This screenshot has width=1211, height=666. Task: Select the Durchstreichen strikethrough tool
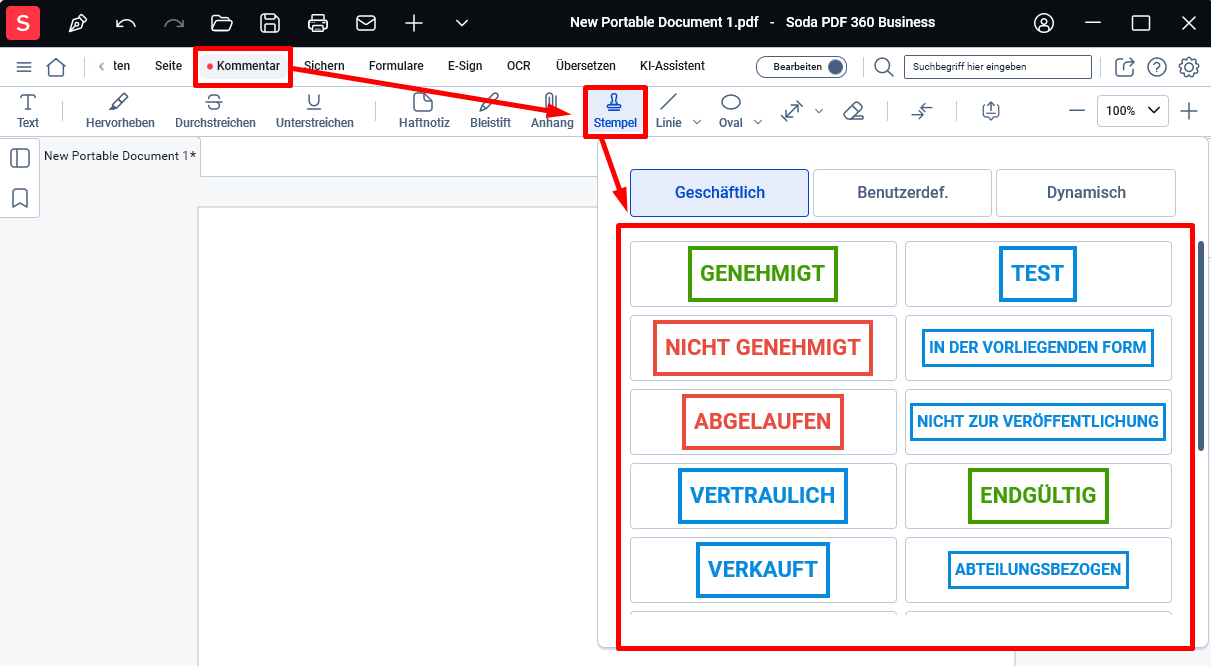215,110
